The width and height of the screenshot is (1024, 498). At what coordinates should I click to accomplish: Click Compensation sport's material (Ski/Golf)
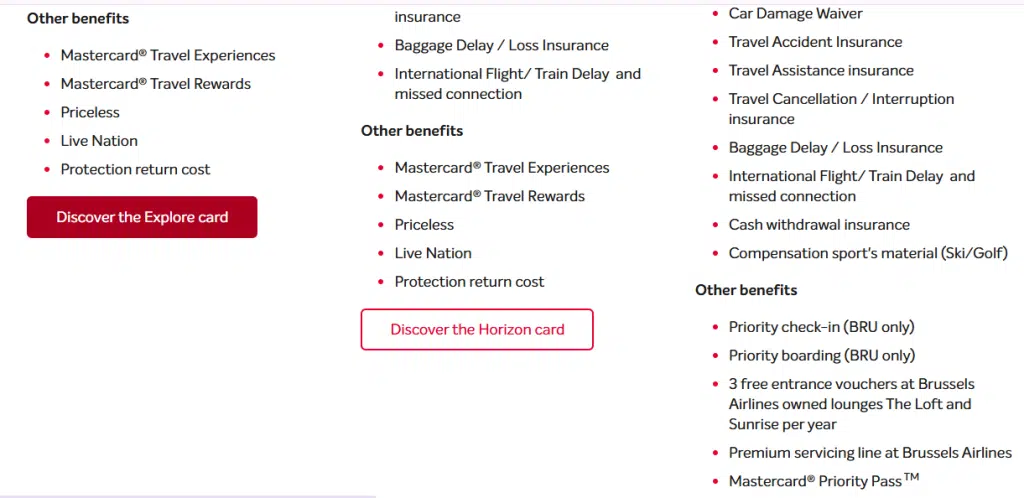tap(868, 253)
